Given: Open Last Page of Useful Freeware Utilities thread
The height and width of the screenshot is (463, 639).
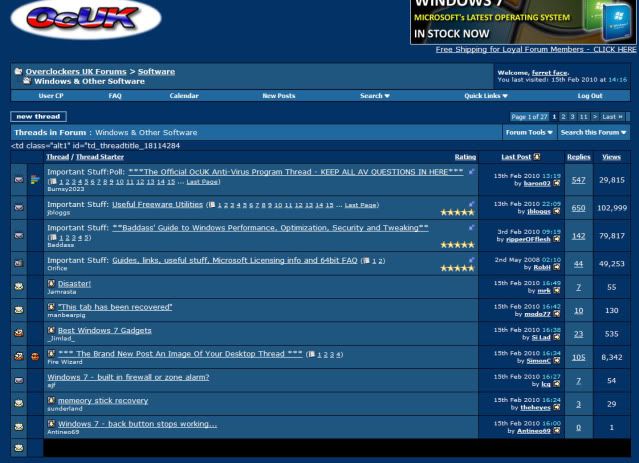Looking at the screenshot, I should click(360, 205).
